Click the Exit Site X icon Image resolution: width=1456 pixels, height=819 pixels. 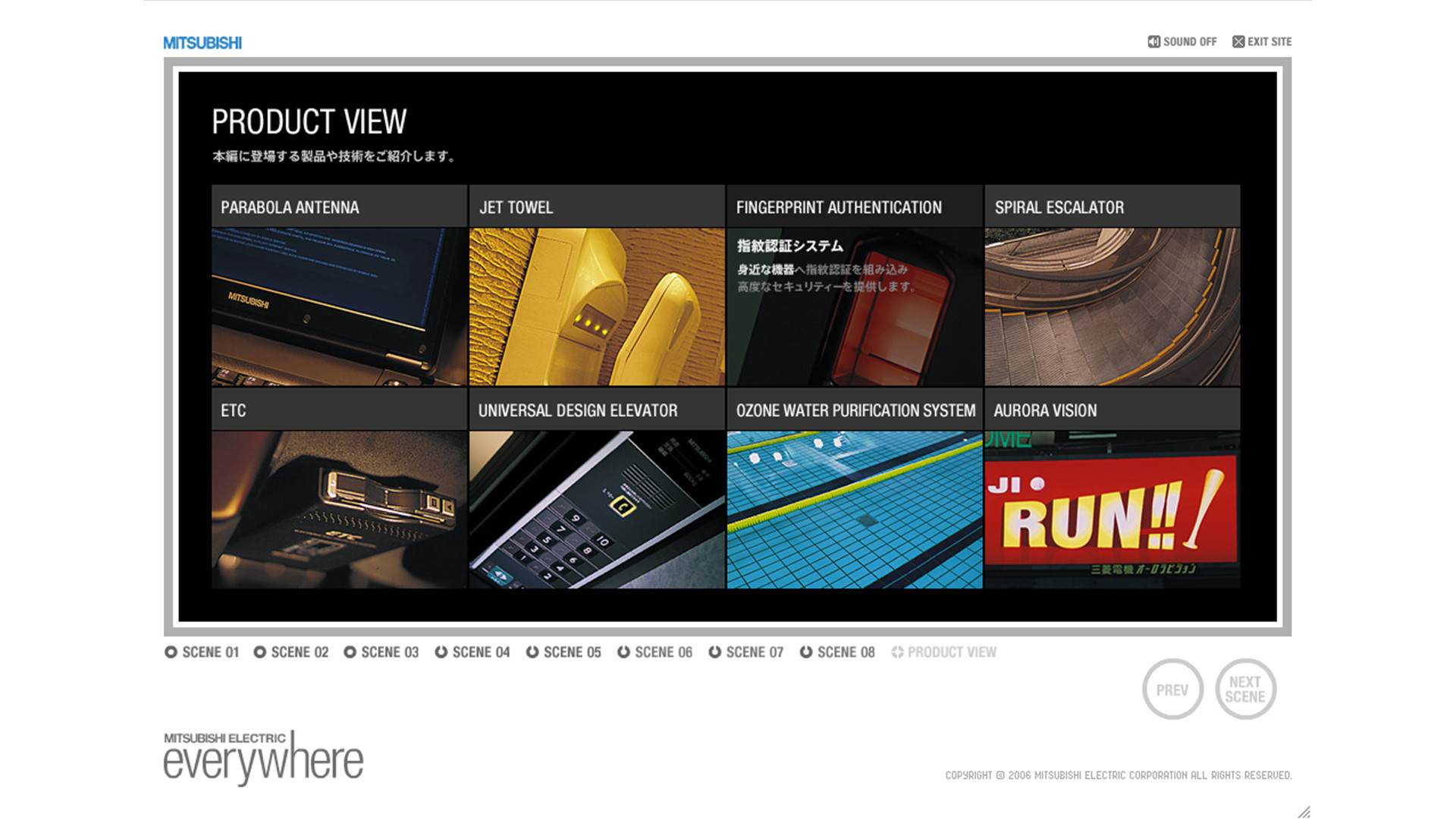(x=1238, y=42)
